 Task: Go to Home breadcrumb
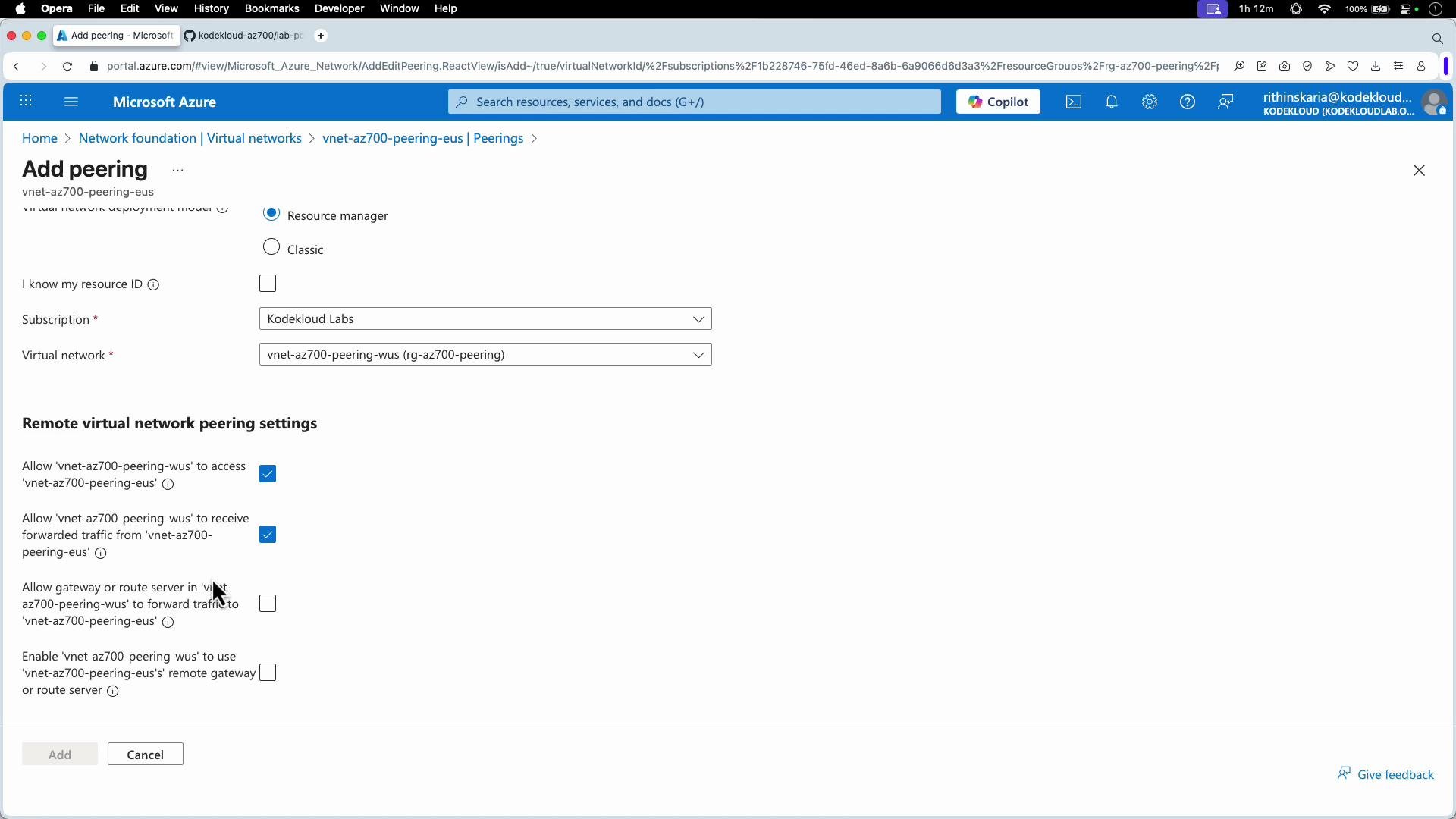(39, 138)
